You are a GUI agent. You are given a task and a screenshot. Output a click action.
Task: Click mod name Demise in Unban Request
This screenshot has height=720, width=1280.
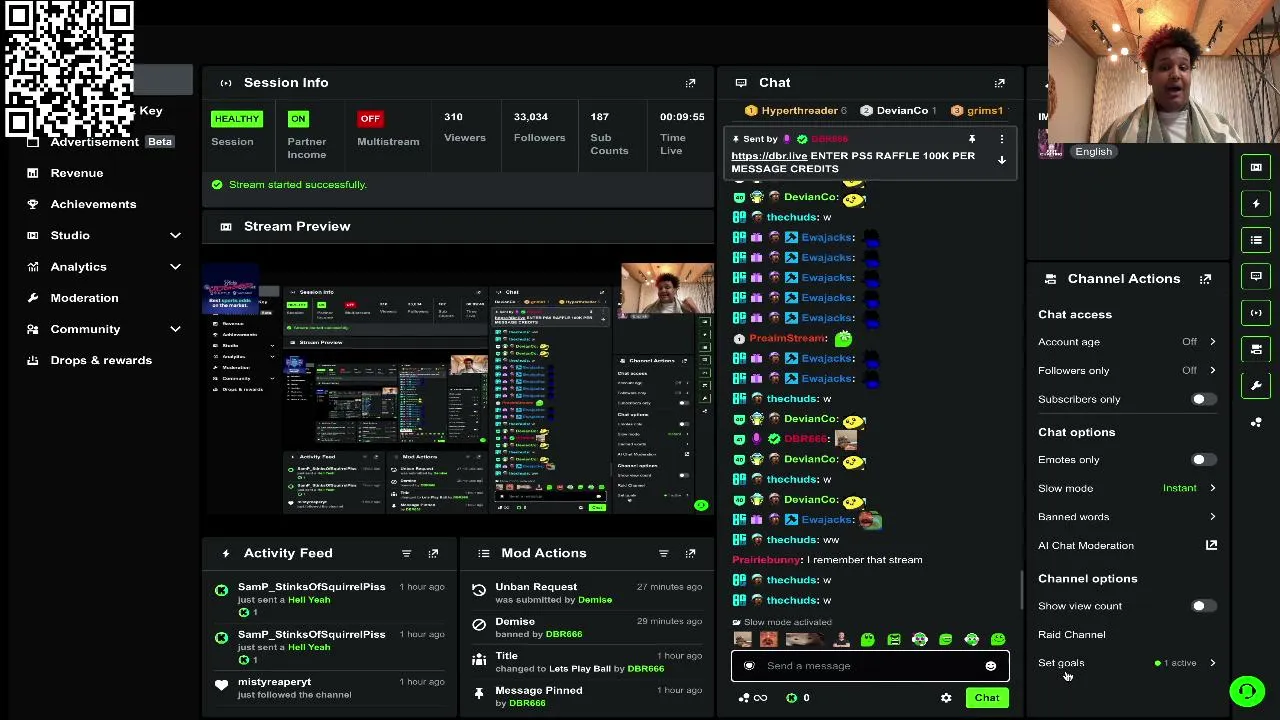(x=595, y=600)
